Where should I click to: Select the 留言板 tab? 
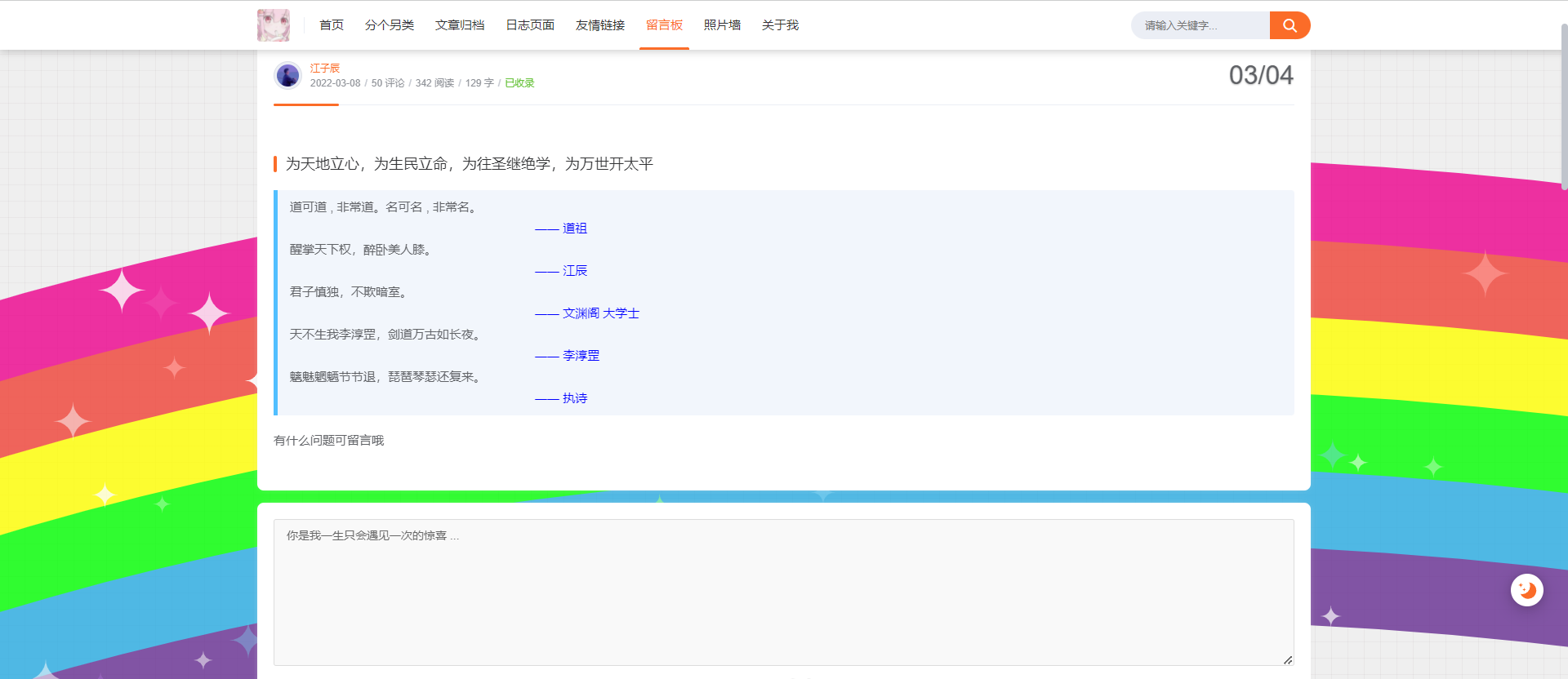click(664, 25)
